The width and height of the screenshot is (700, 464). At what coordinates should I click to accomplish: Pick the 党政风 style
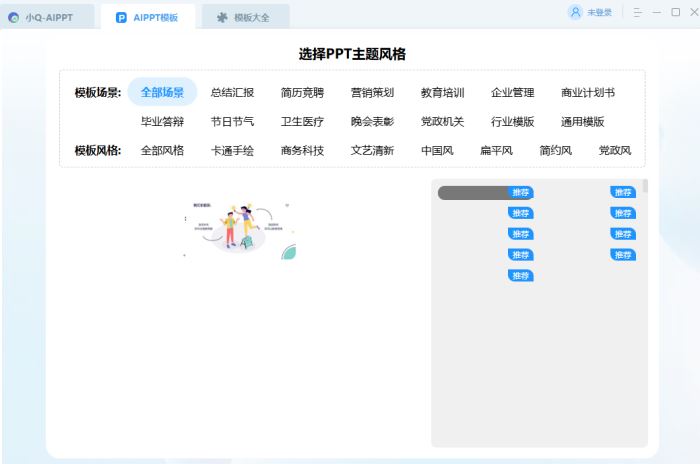pos(615,150)
